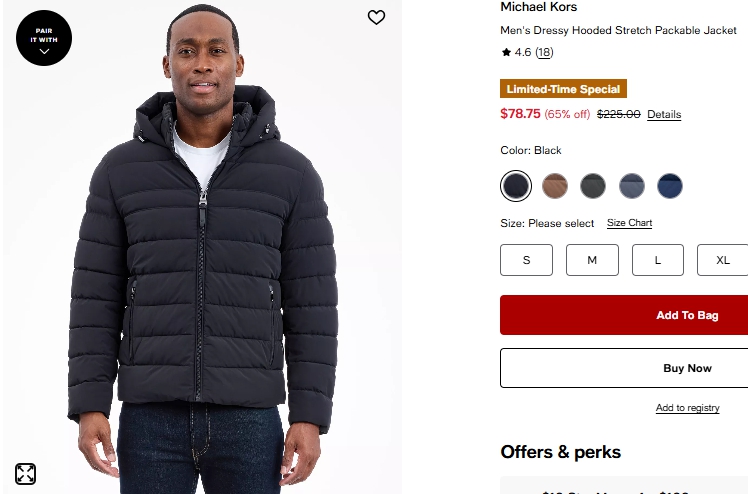
Task: Select size S
Action: 526,260
